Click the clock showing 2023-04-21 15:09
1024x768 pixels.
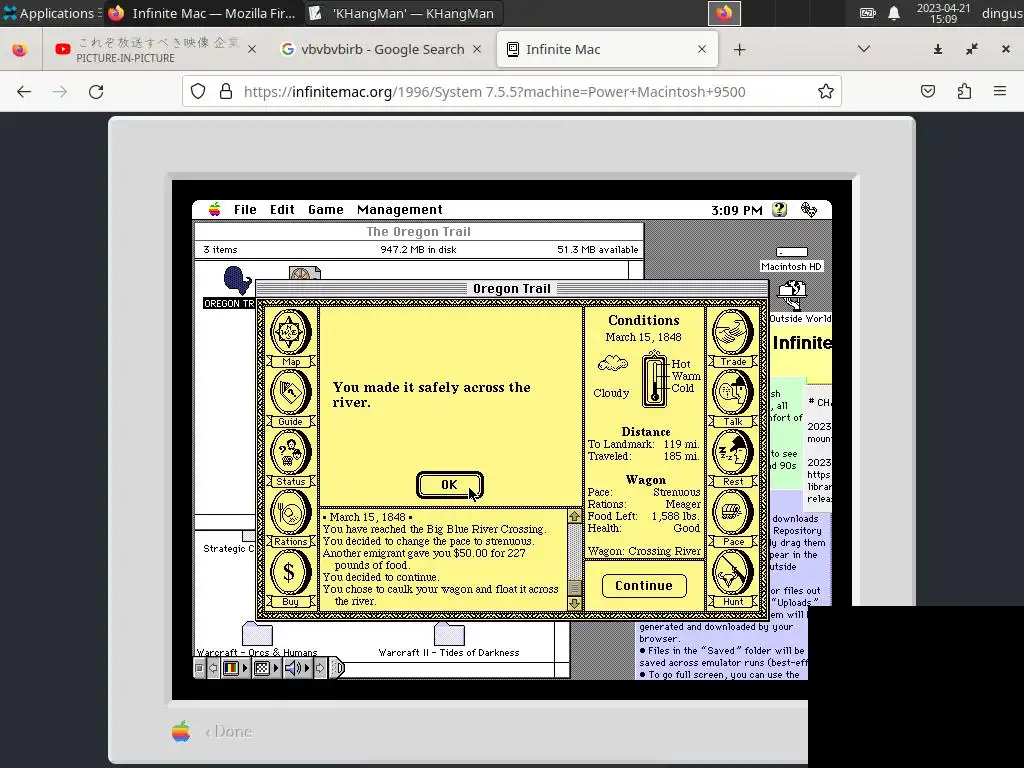[943, 13]
